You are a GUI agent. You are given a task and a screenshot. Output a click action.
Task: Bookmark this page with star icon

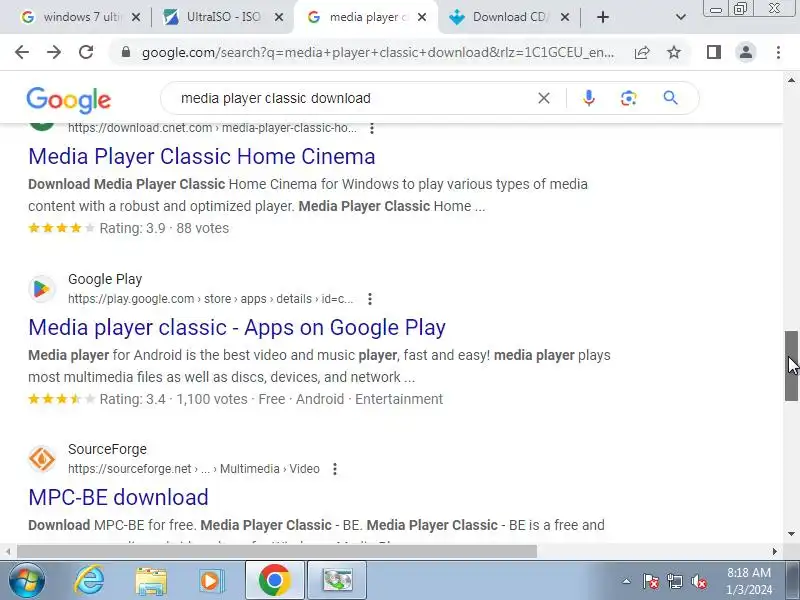[674, 52]
